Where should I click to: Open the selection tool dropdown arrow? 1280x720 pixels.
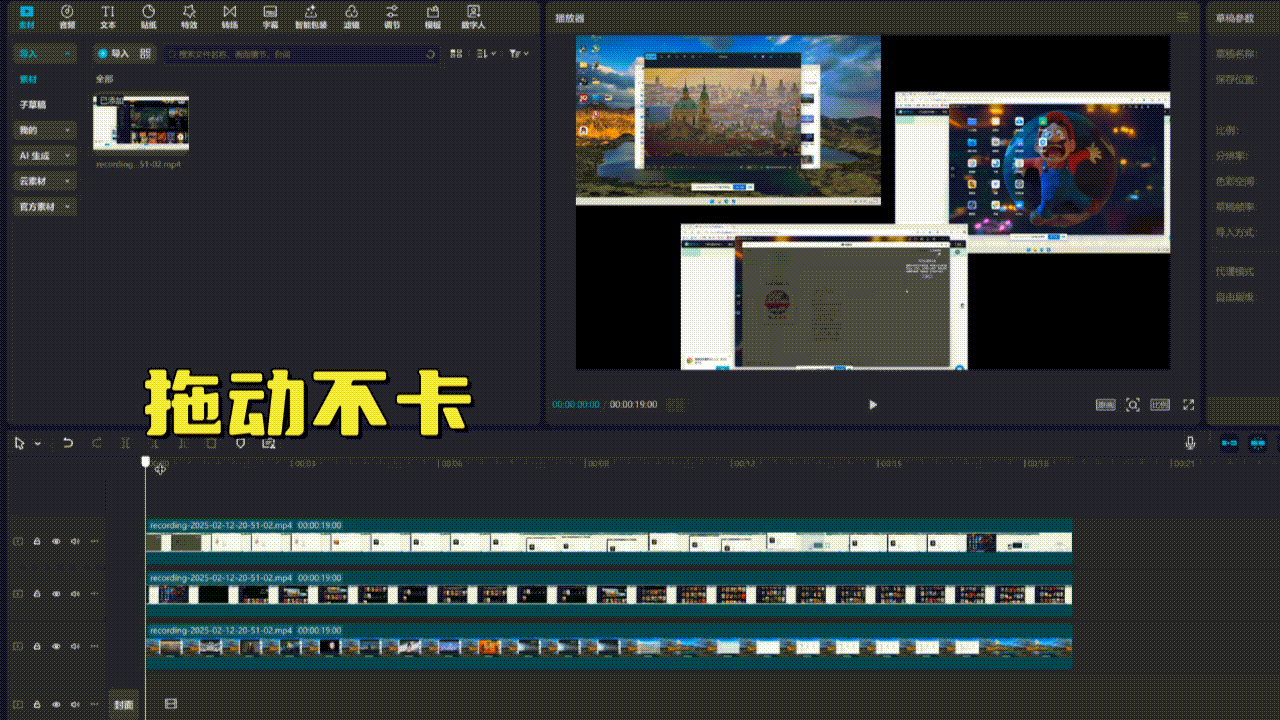pos(38,444)
